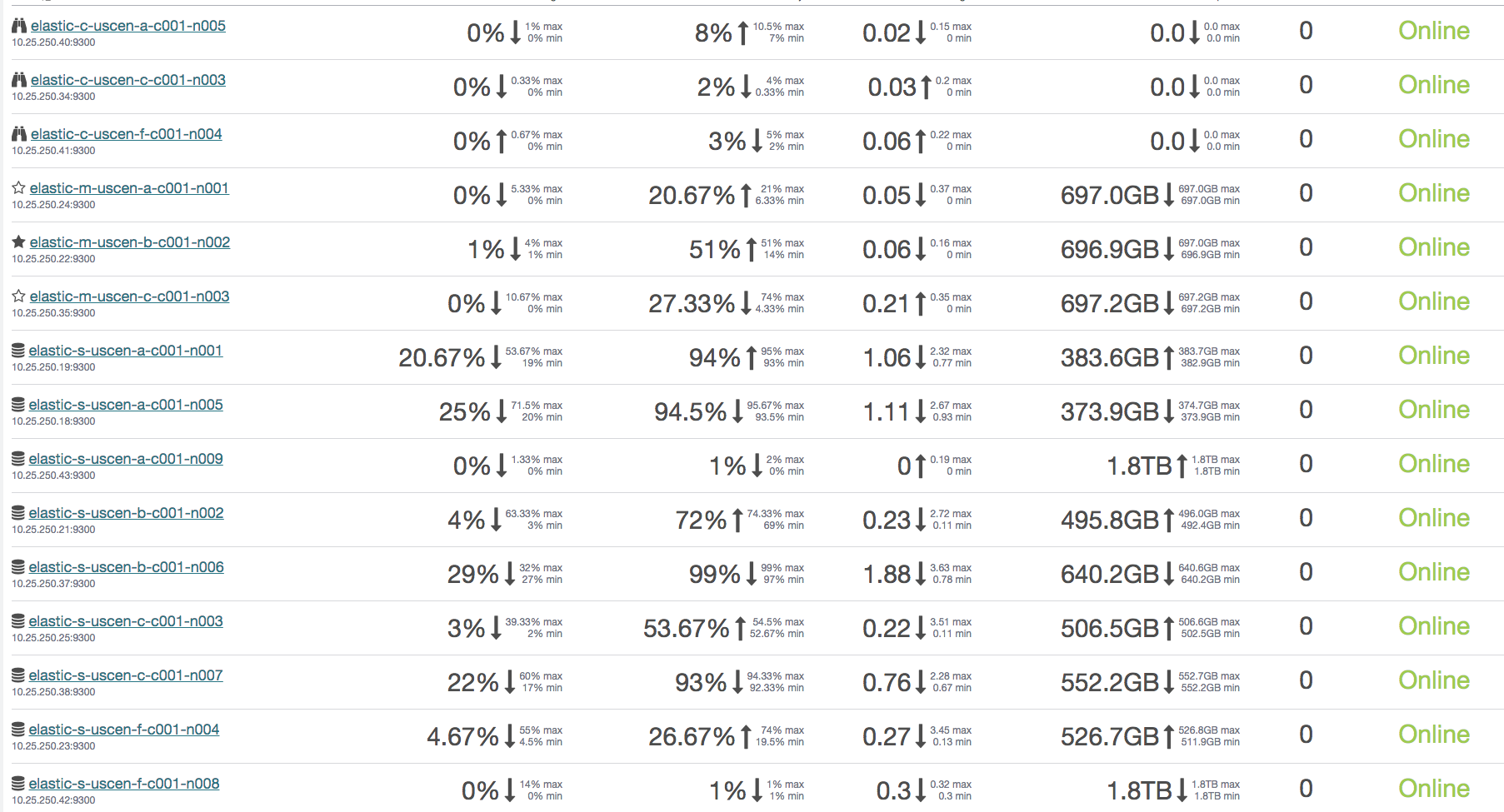Click the 697.2GB disk value for elastic-m-uscen-c-c001-n003
Screen dimensions: 1504x812
tap(1110, 303)
